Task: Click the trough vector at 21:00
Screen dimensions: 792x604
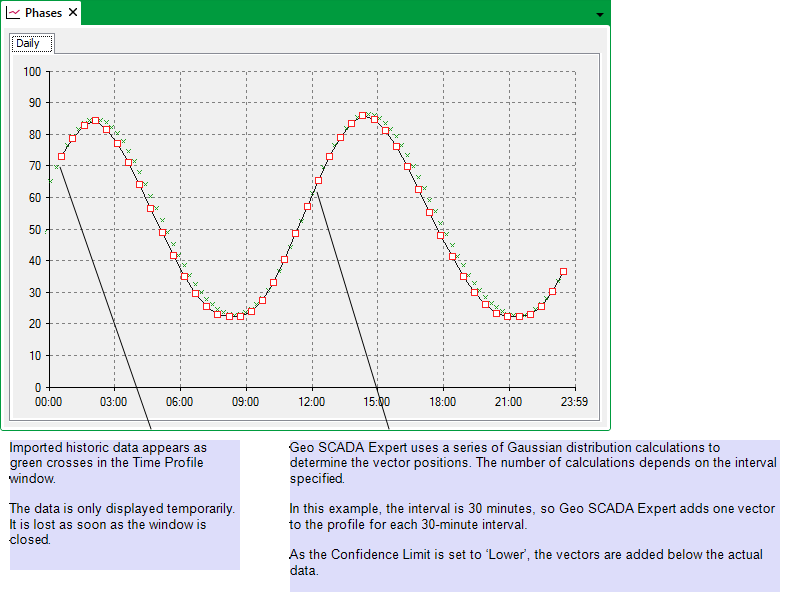Action: [x=508, y=316]
